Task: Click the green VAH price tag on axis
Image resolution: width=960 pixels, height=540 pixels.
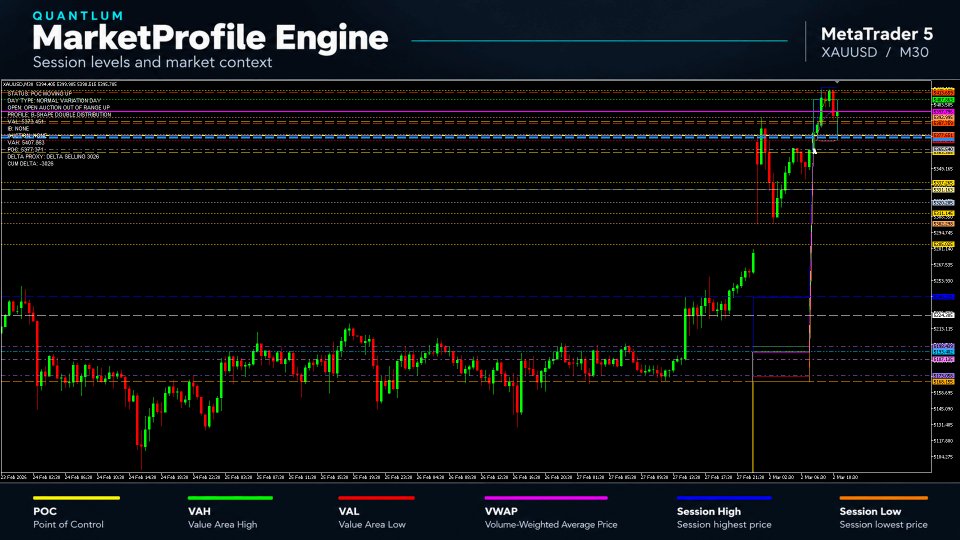Action: tap(943, 99)
